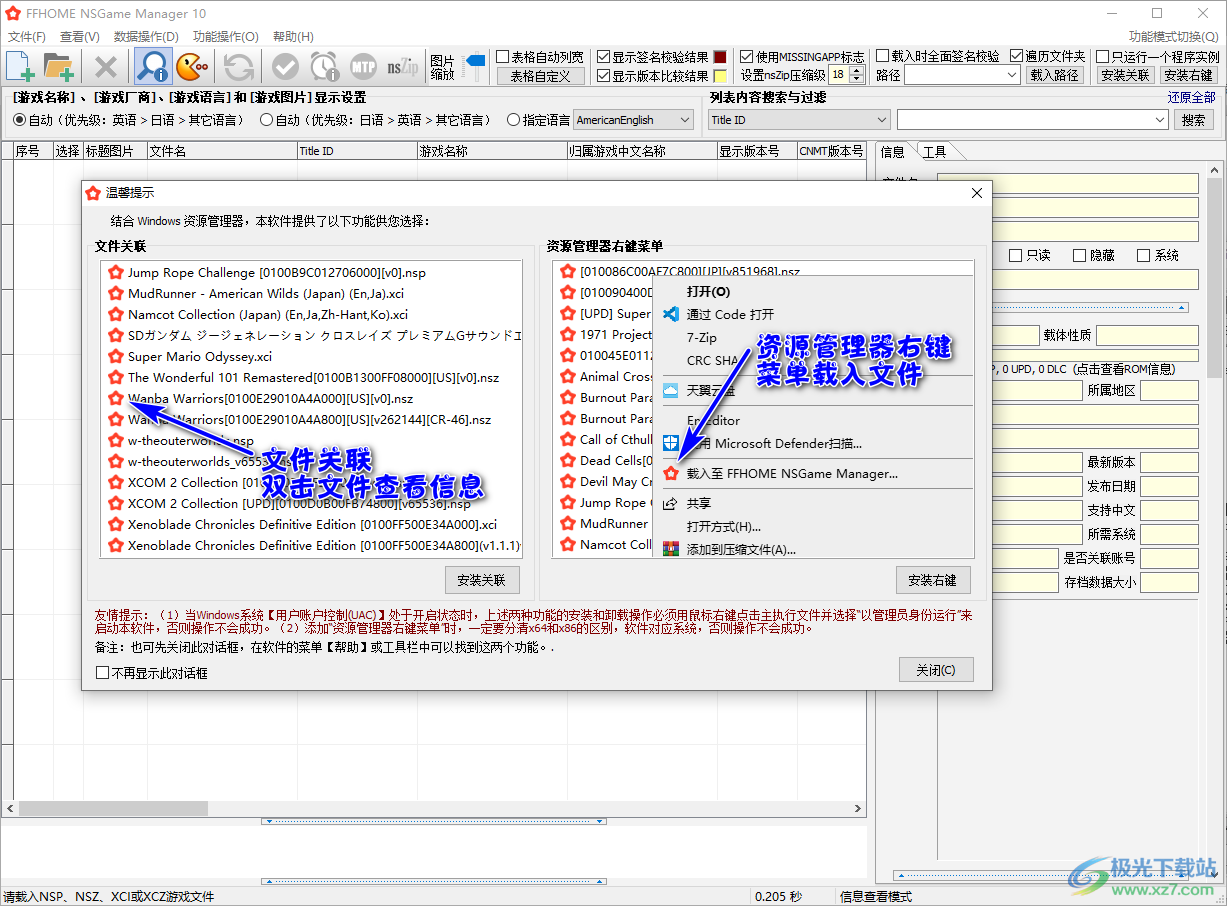The image size is (1227, 906).
Task: Click the gray X delete toolbar icon
Action: [x=106, y=67]
